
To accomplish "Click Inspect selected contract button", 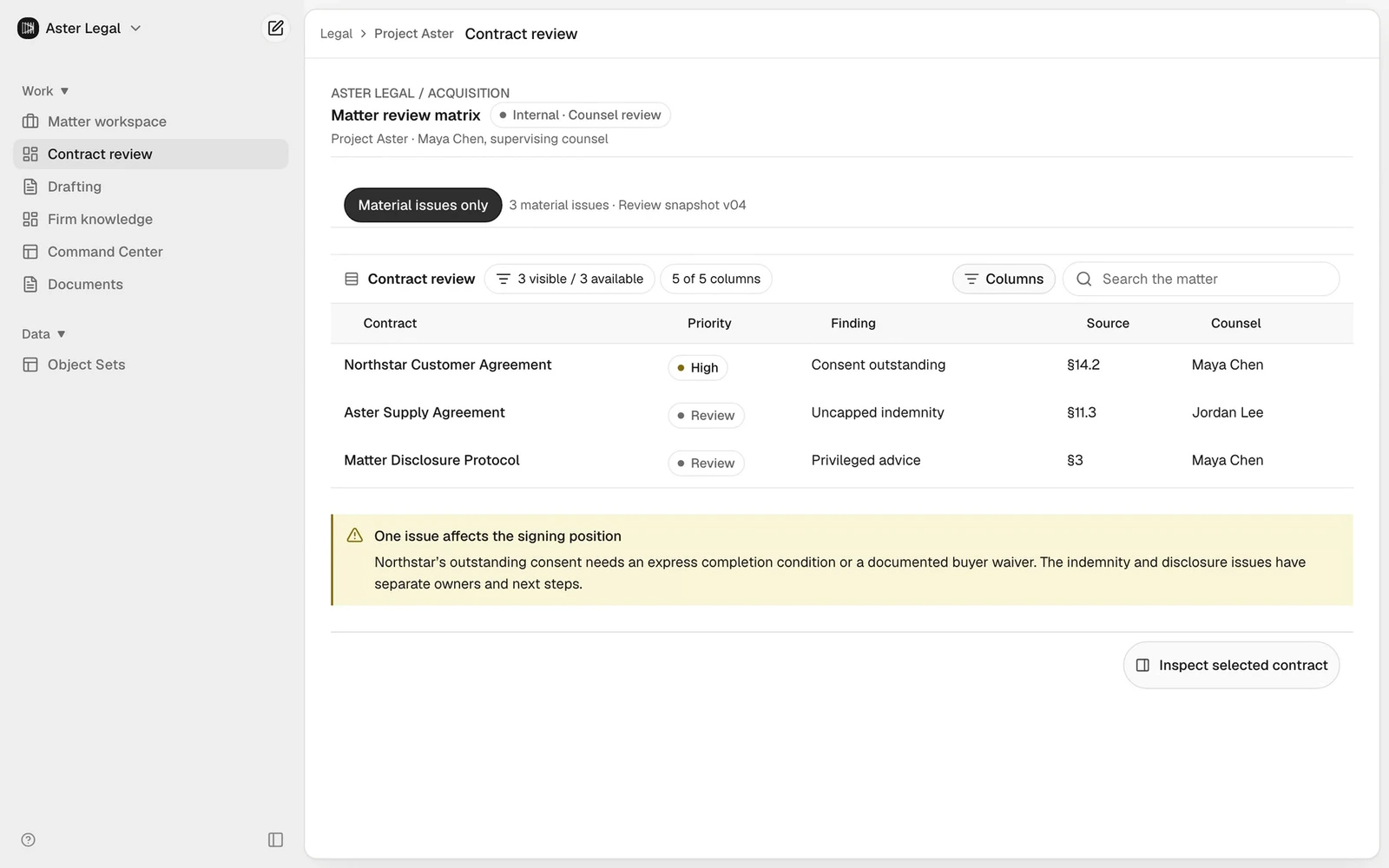I will click(x=1231, y=665).
